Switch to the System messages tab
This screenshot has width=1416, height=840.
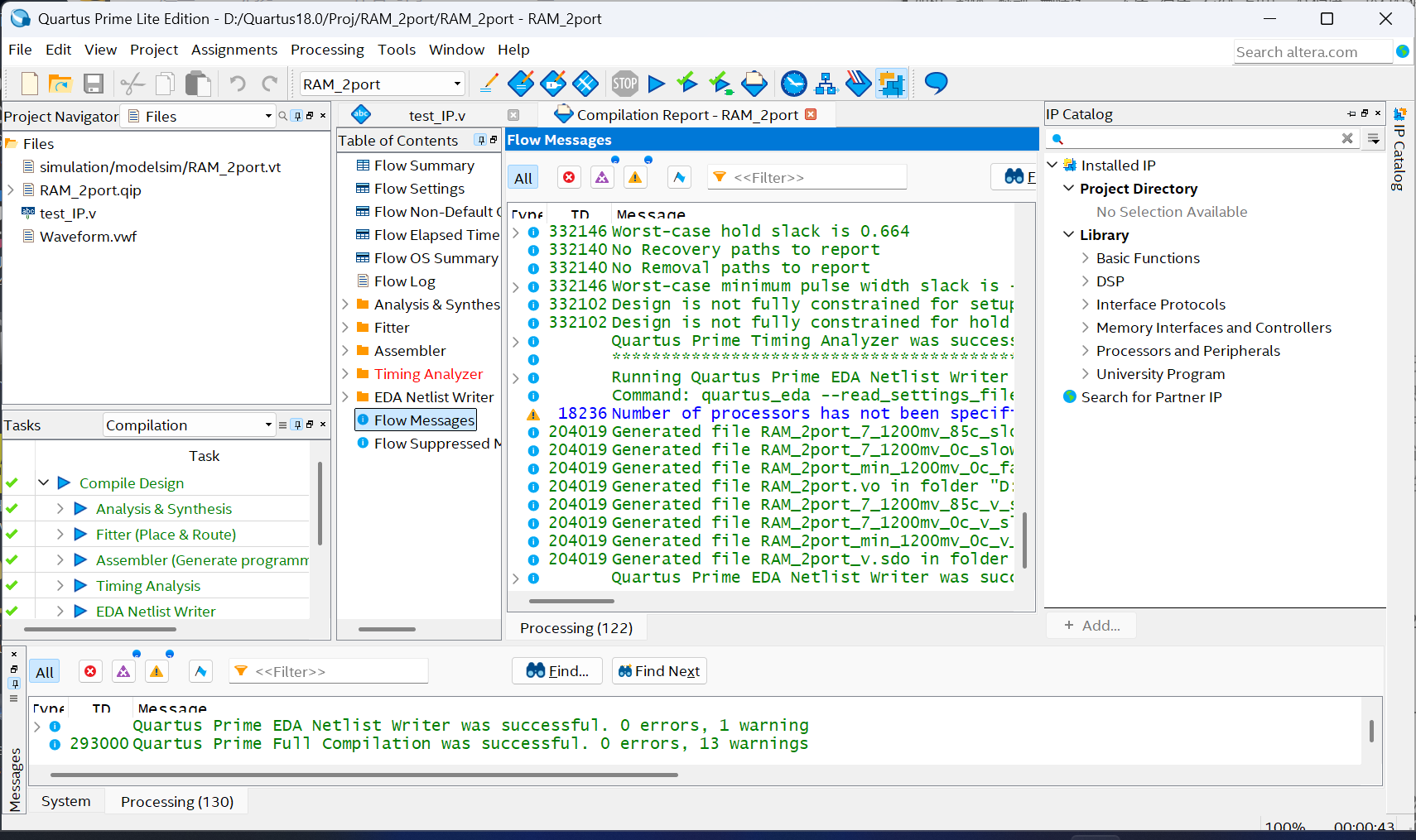pos(66,801)
